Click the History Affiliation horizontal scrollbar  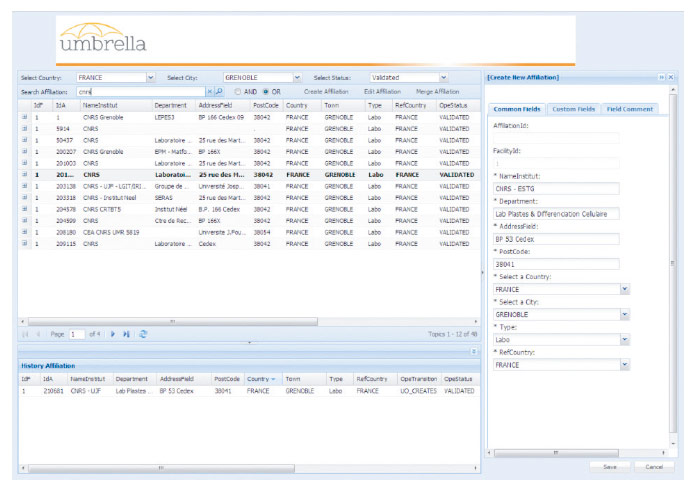coord(161,468)
